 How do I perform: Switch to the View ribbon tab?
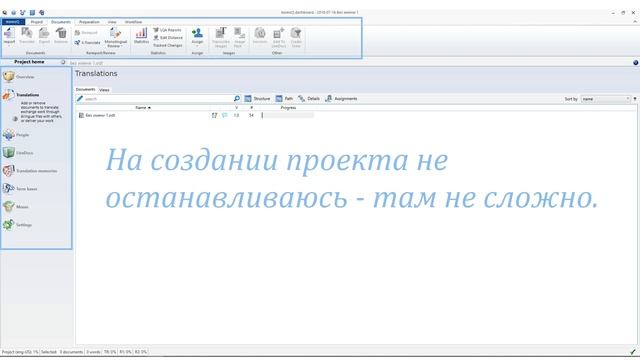tap(112, 22)
